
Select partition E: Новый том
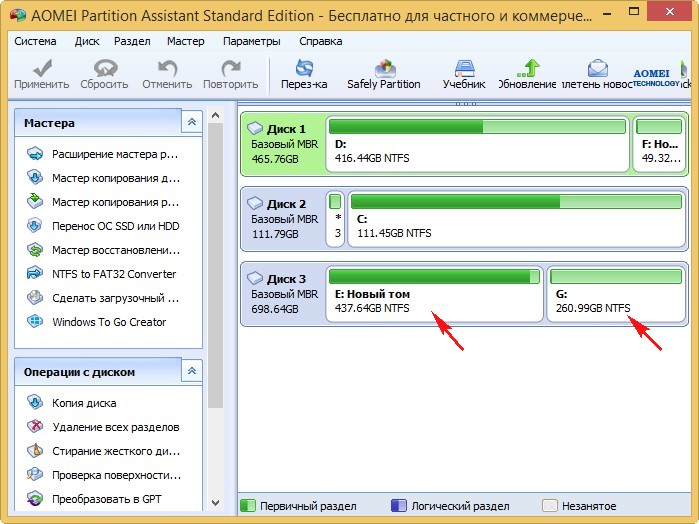pyautogui.click(x=434, y=294)
